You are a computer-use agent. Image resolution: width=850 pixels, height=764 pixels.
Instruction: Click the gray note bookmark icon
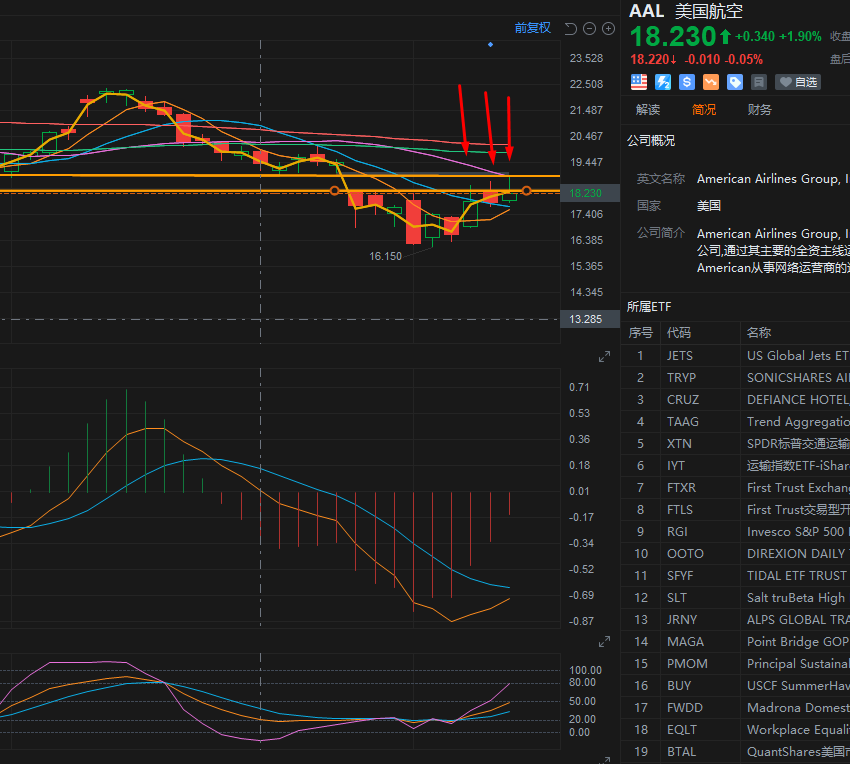click(758, 82)
